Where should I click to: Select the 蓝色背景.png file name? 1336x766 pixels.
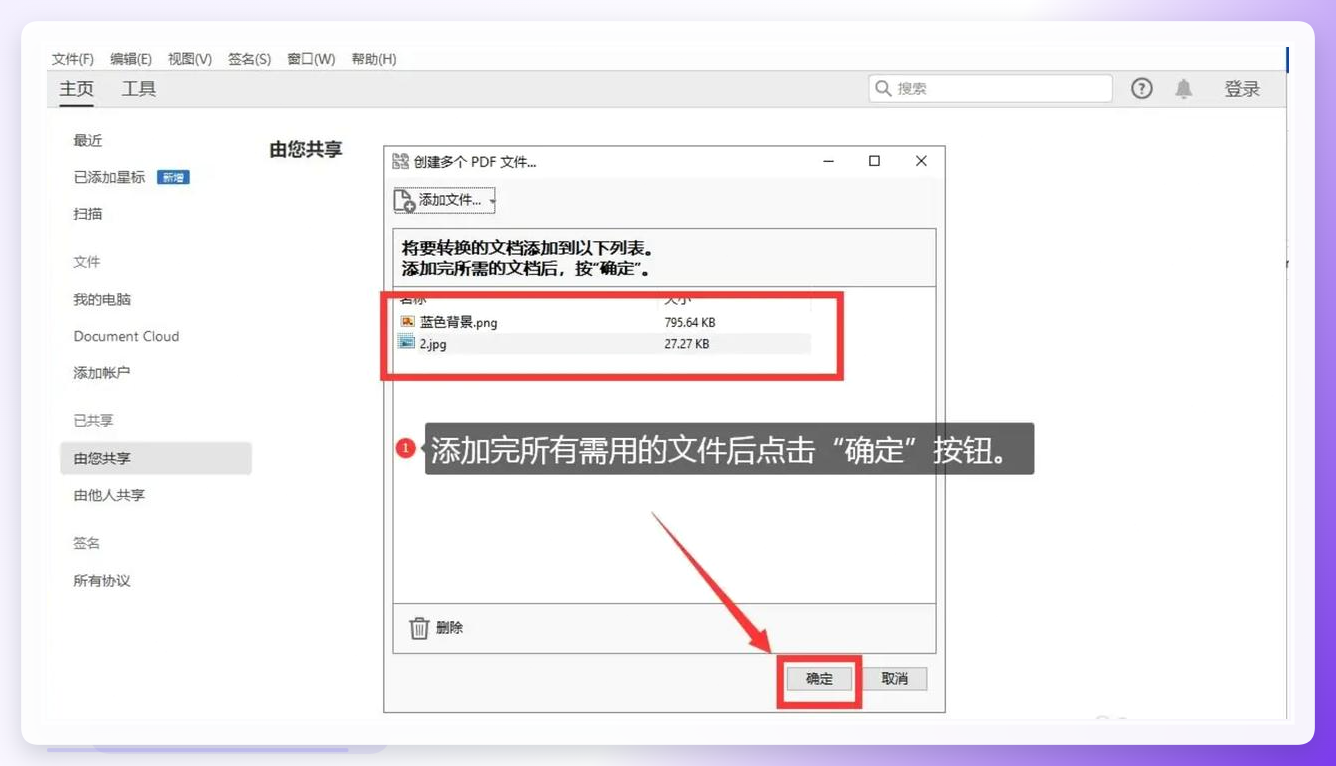459,322
